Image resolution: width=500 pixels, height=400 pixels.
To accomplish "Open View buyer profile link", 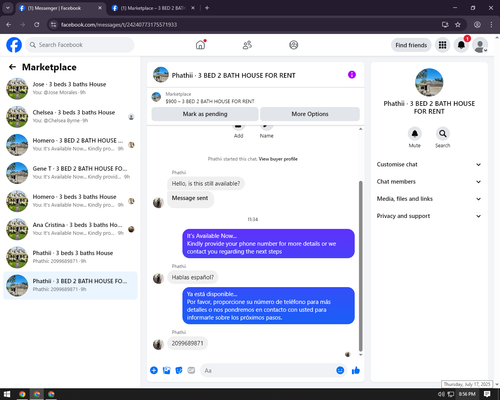I will tap(278, 159).
